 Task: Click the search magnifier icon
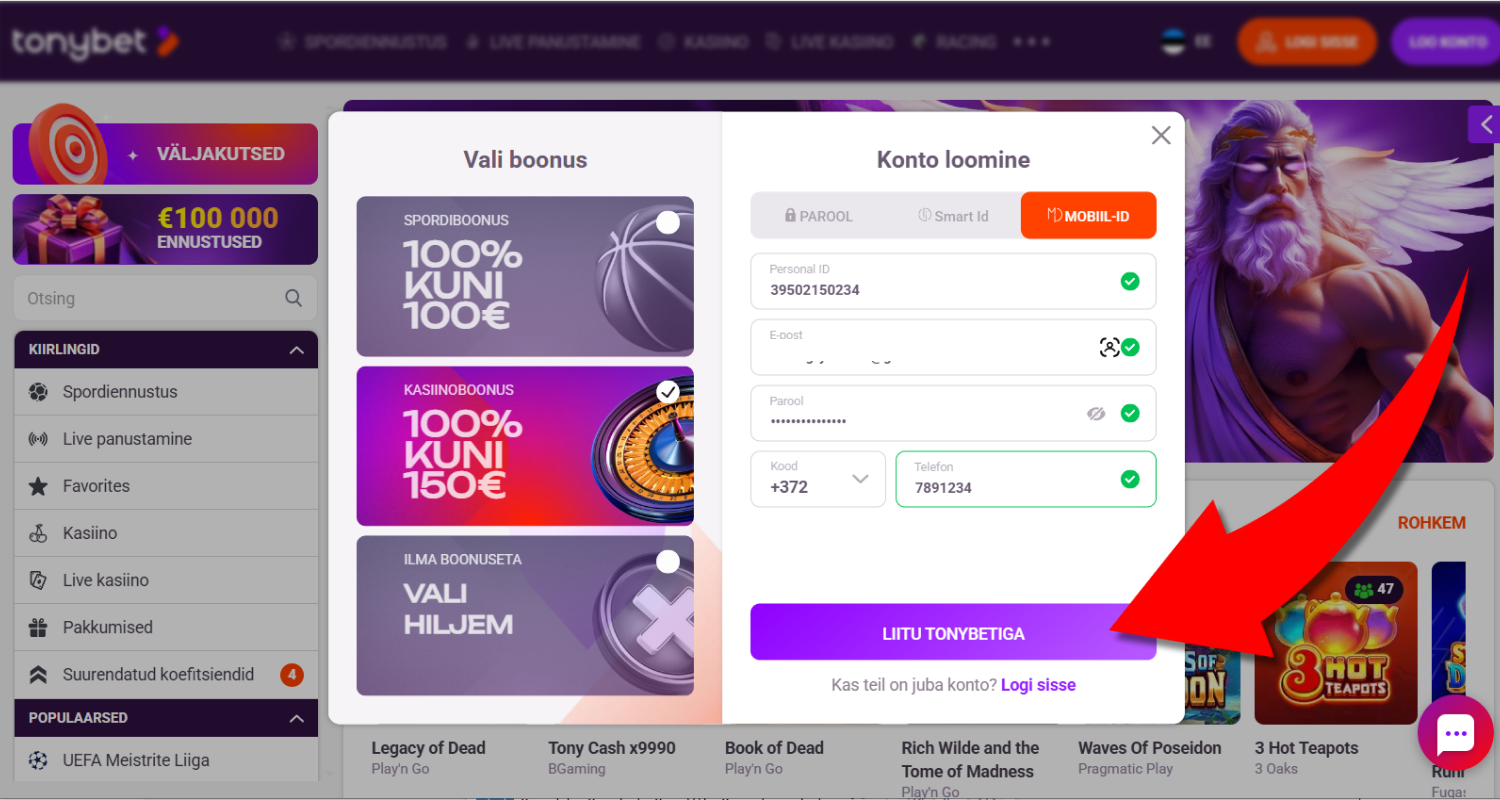(293, 298)
